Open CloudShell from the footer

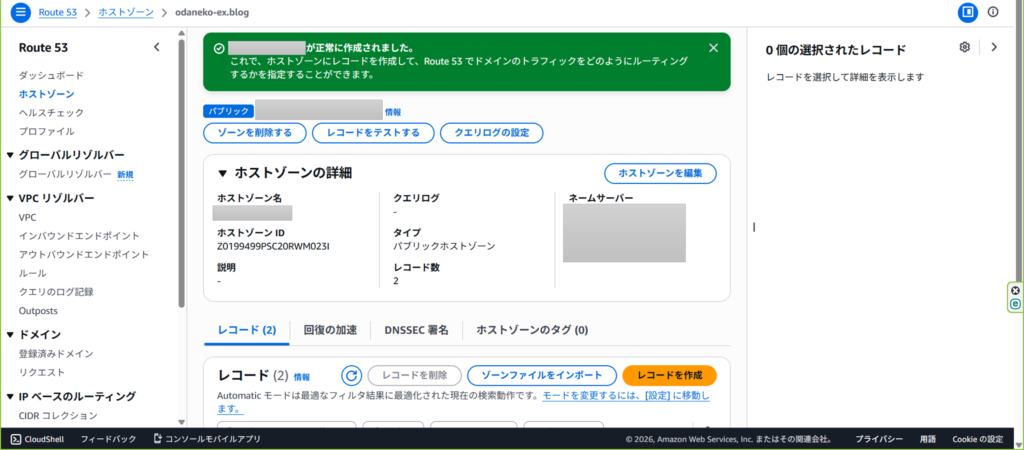point(37,438)
